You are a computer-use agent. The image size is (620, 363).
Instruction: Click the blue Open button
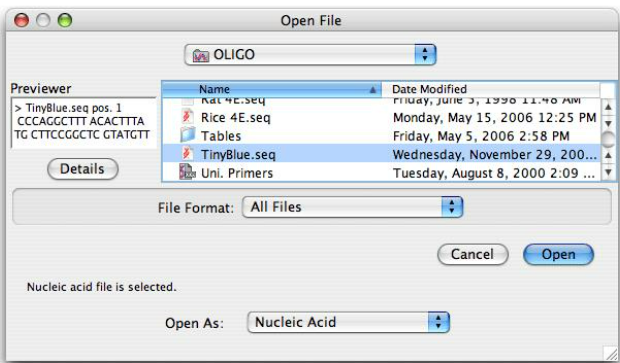[x=558, y=254]
